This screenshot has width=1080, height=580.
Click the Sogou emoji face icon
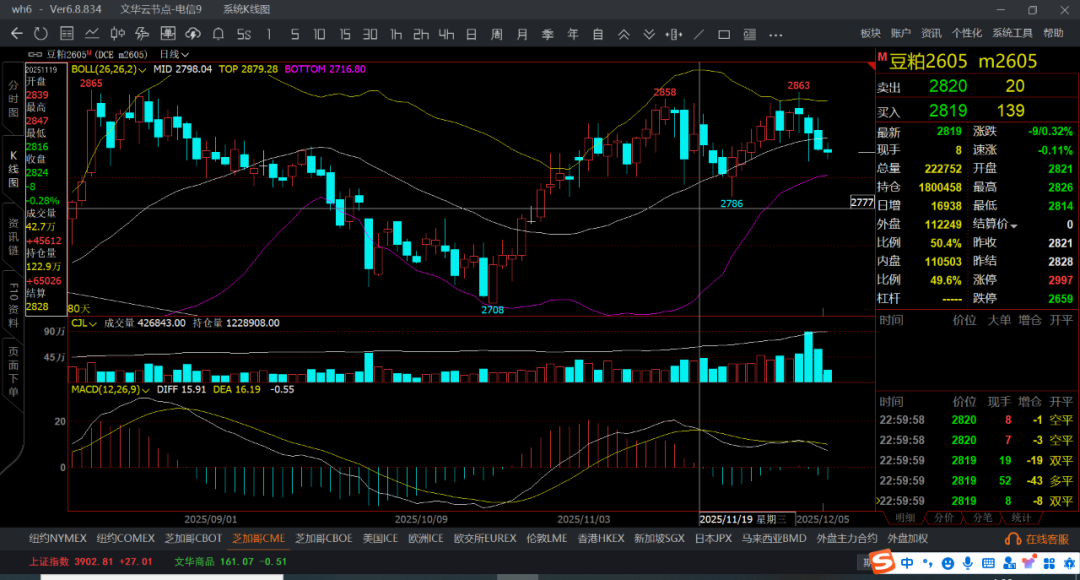click(948, 563)
